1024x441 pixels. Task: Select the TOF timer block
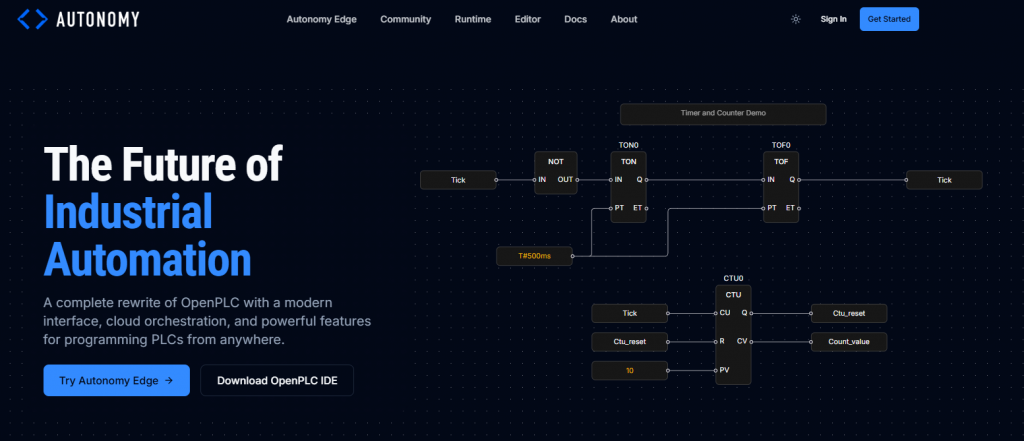780,188
